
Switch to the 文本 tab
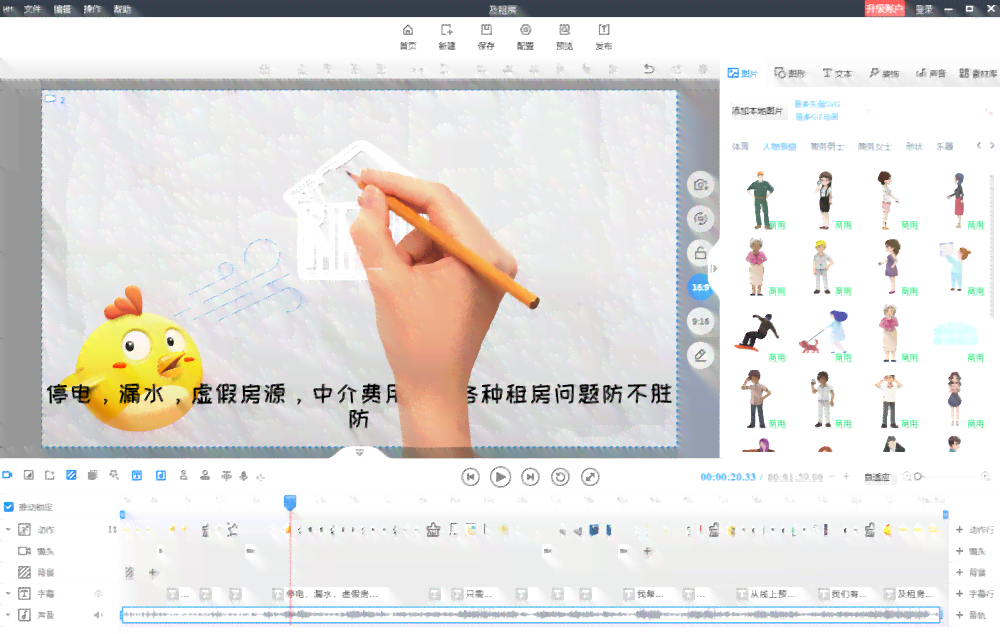[x=837, y=73]
